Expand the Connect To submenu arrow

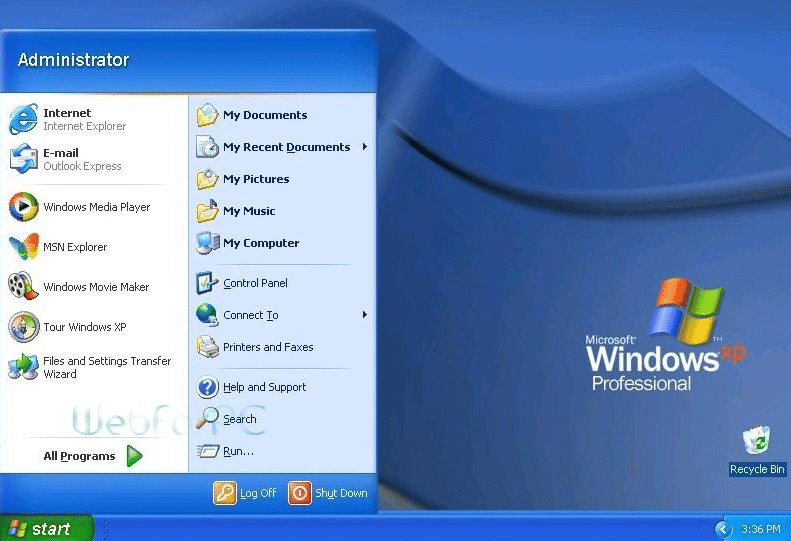click(364, 315)
